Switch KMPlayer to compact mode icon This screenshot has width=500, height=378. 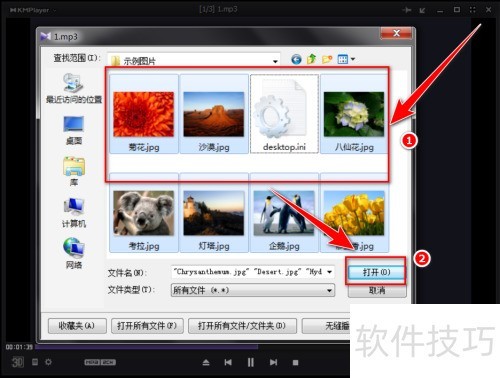pyautogui.click(x=423, y=10)
